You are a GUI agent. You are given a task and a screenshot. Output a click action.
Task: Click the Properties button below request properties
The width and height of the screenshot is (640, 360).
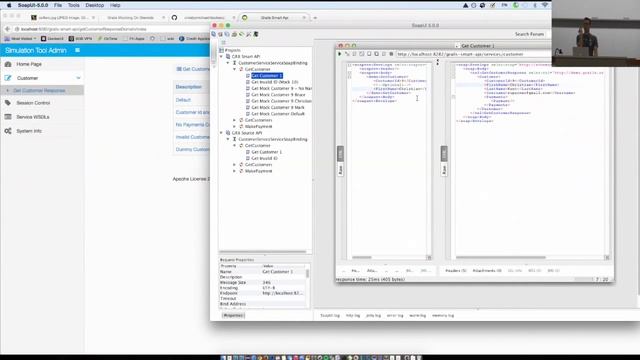(x=233, y=316)
